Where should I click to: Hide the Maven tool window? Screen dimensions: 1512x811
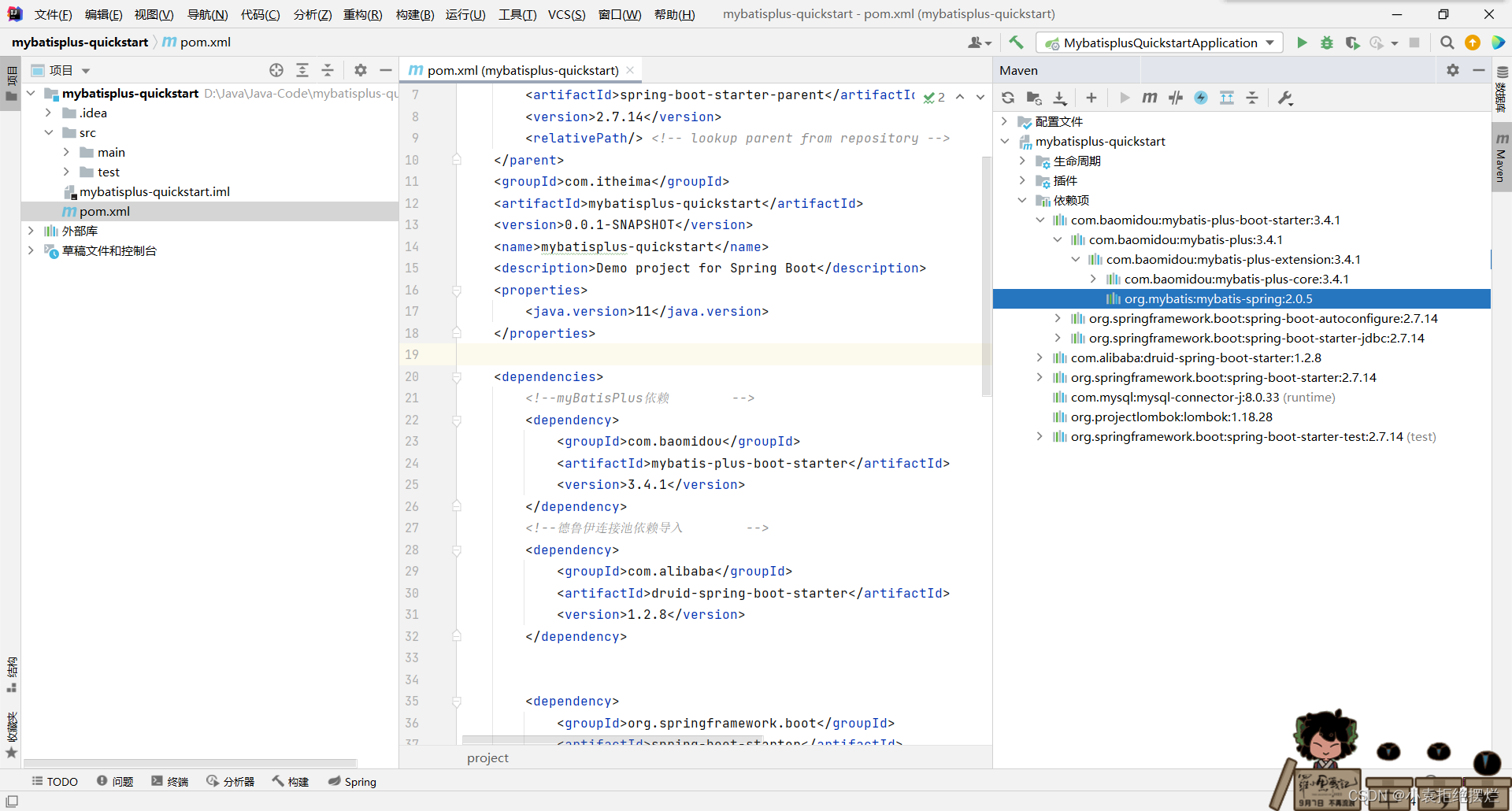(x=1479, y=70)
